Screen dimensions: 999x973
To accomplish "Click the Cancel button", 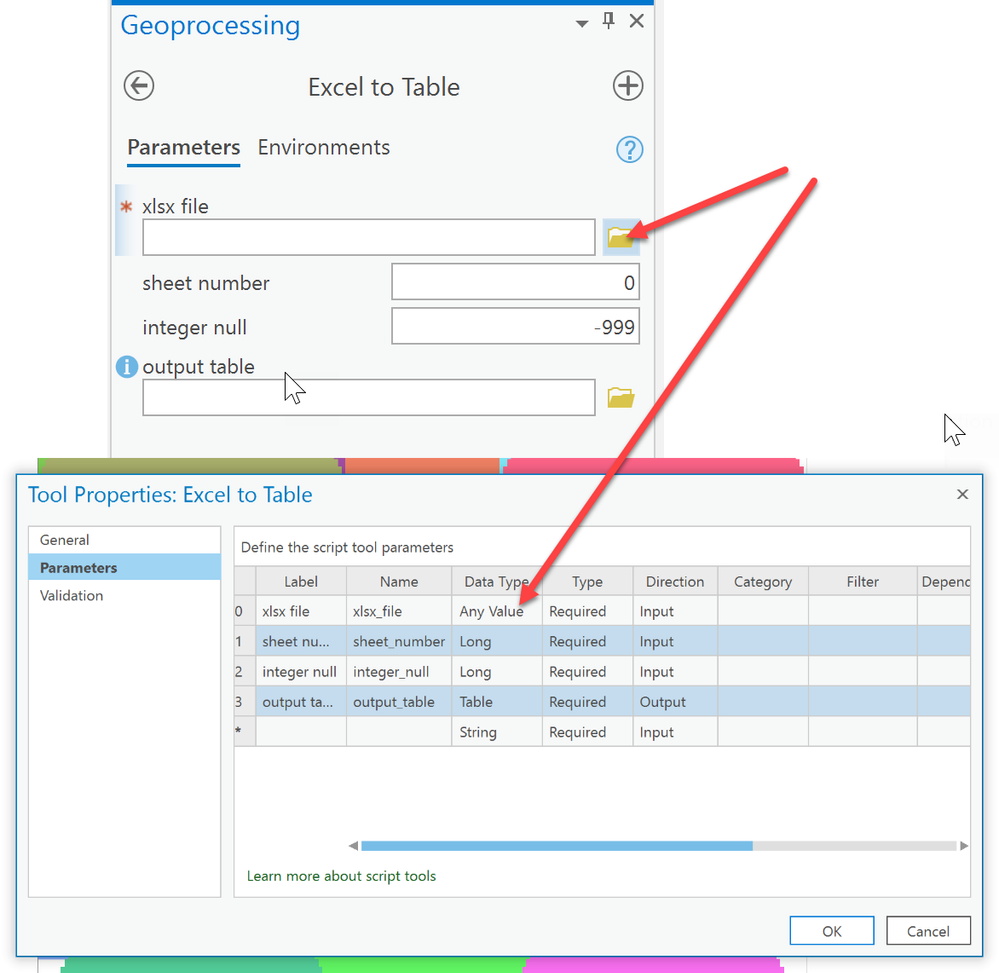I will click(x=928, y=930).
